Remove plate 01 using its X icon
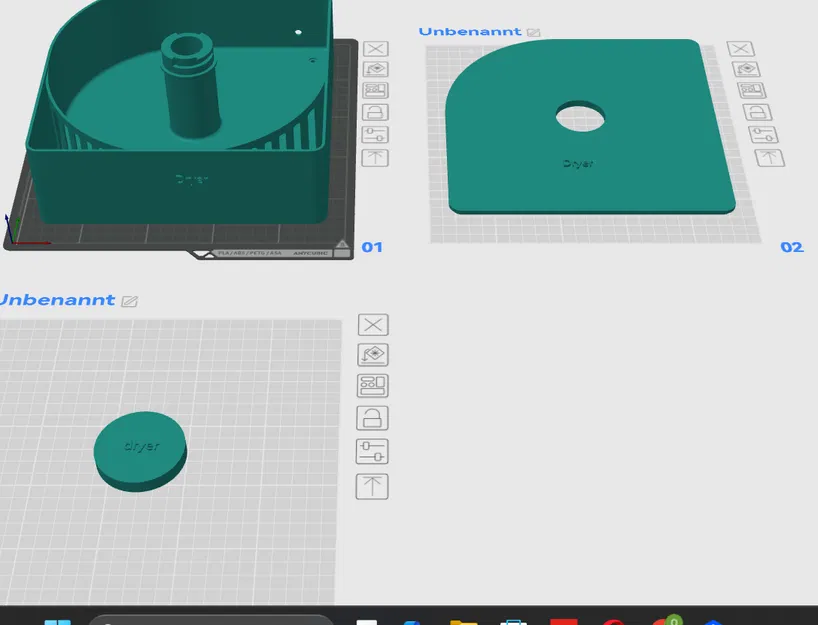818x625 pixels. [376, 49]
